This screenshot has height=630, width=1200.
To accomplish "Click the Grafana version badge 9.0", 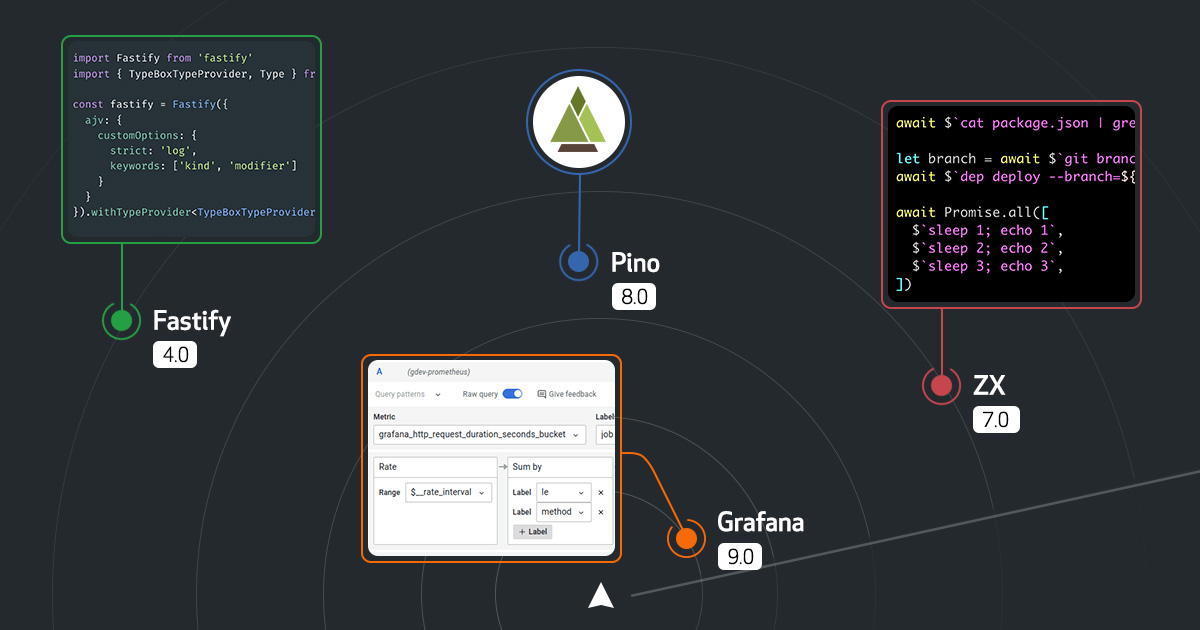I will point(739,556).
